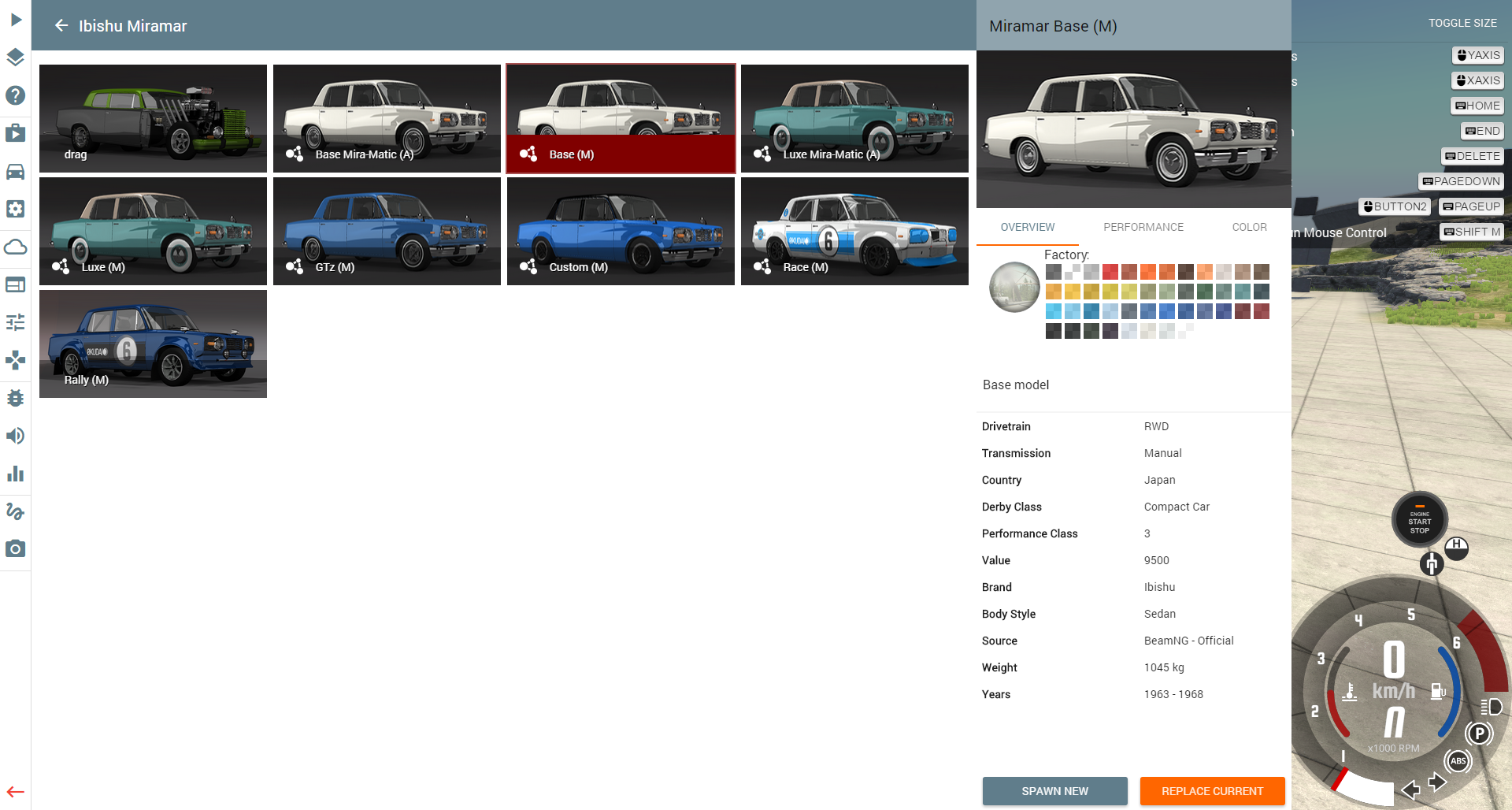Select the bright red factory color swatch
This screenshot has width=1512, height=810.
1110,272
